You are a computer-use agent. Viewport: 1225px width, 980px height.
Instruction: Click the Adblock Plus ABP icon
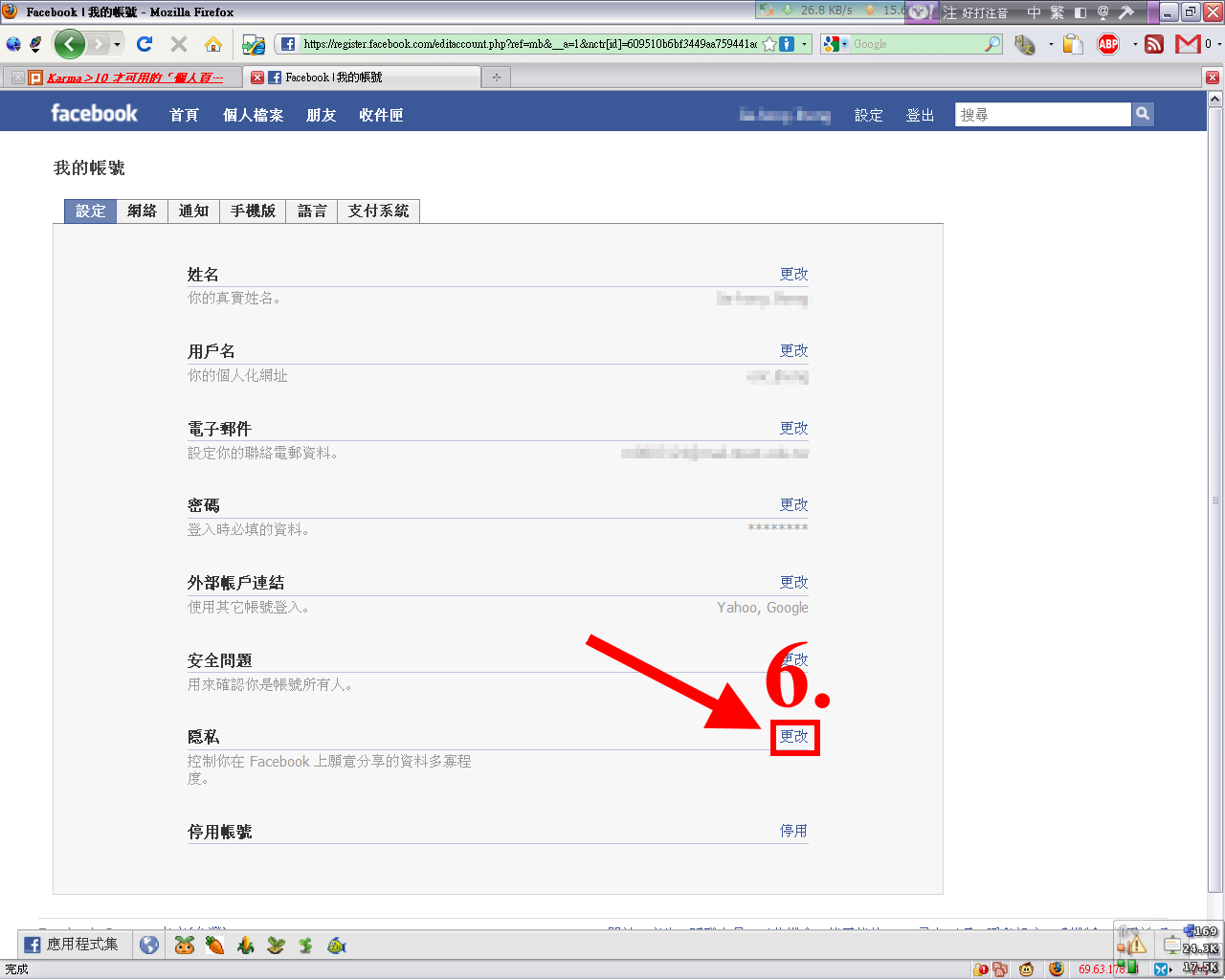(1108, 44)
